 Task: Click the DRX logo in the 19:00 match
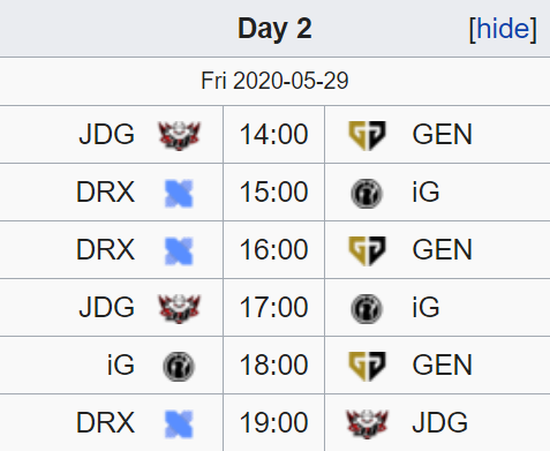tap(179, 424)
